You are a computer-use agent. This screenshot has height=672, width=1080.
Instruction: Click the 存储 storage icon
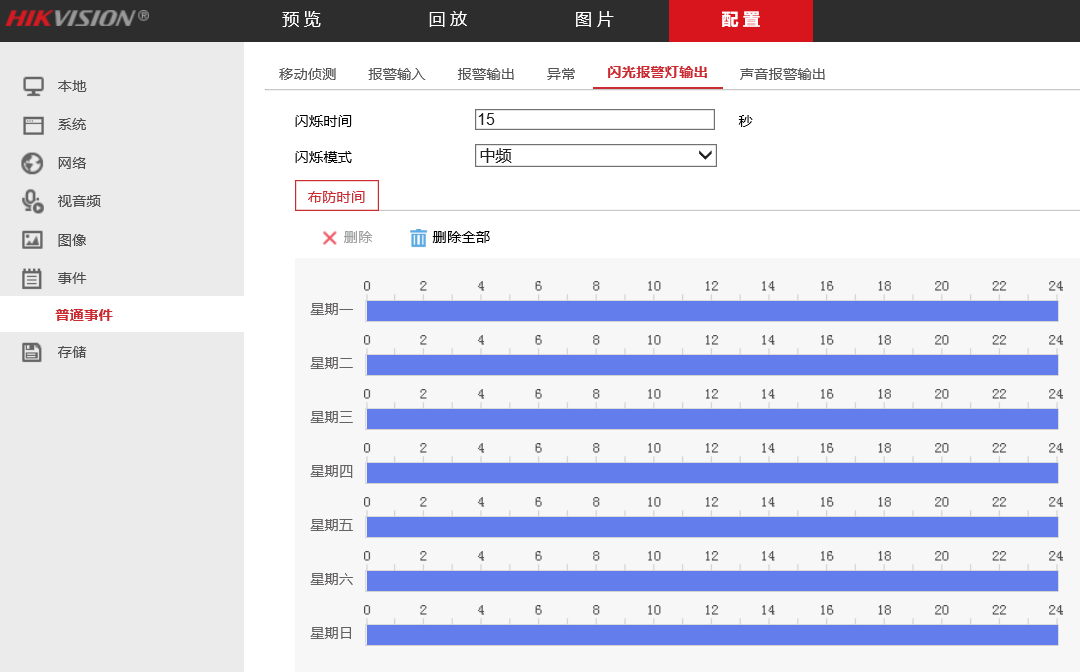[32, 351]
